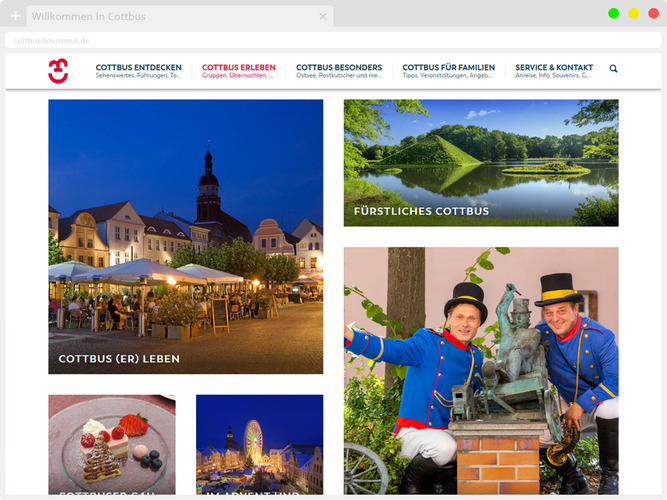This screenshot has width=667, height=500.
Task: Open the dessert plate image tile
Action: pyautogui.click(x=111, y=444)
